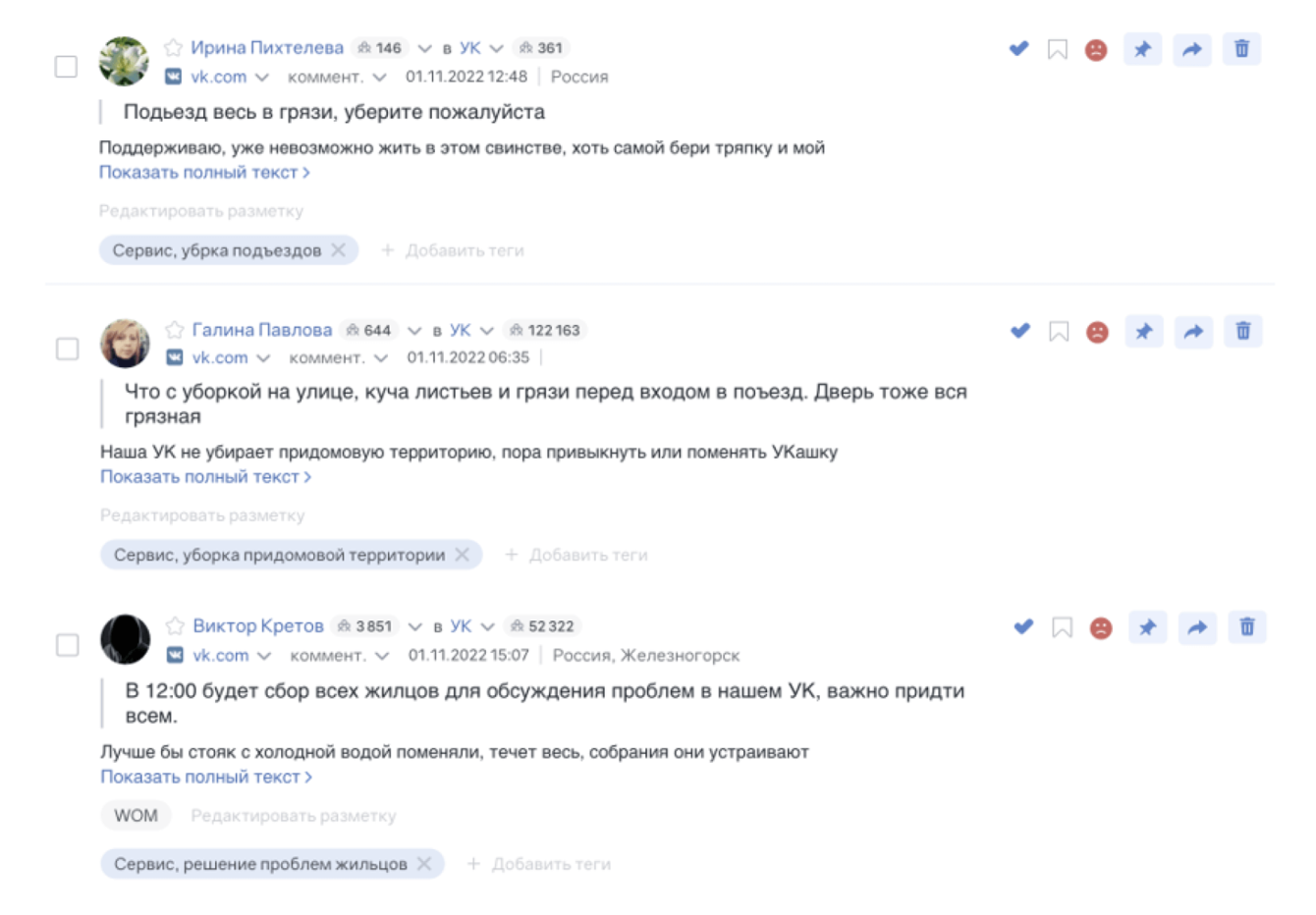Share Виктор Кретов's comment via arrow icon
The height and width of the screenshot is (915, 1316).
pyautogui.click(x=1197, y=627)
